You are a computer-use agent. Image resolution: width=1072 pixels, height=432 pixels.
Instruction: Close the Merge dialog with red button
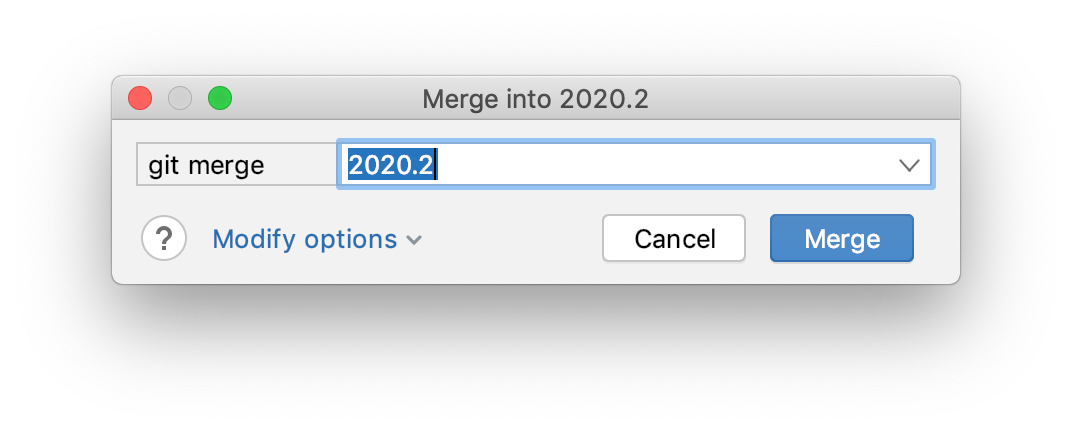140,98
